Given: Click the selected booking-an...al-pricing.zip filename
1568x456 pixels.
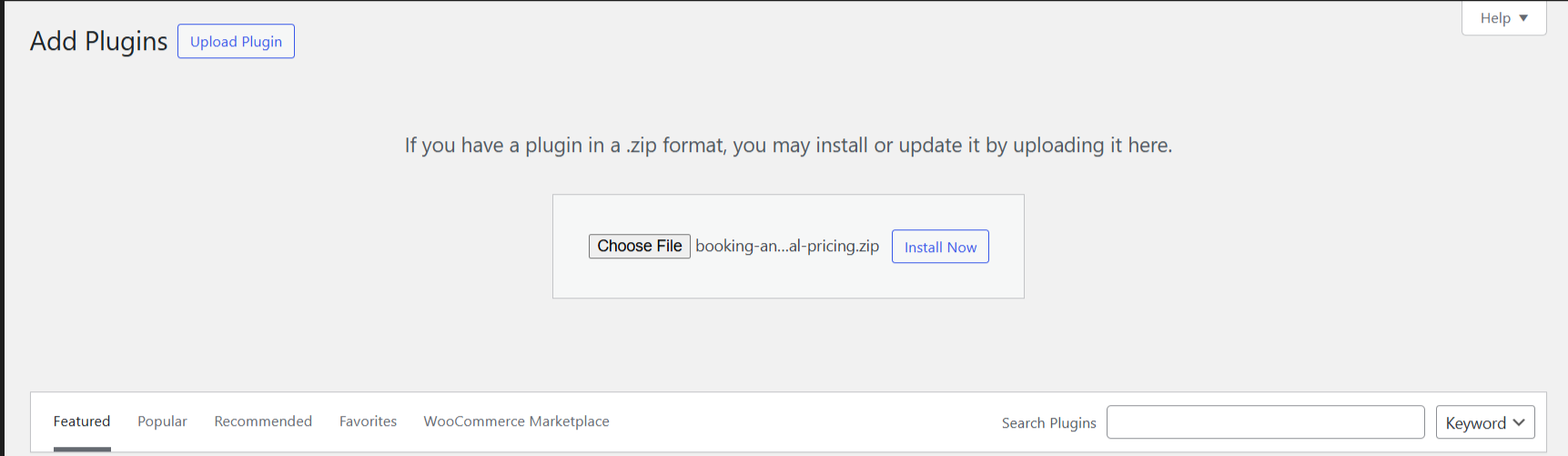Looking at the screenshot, I should 787,247.
